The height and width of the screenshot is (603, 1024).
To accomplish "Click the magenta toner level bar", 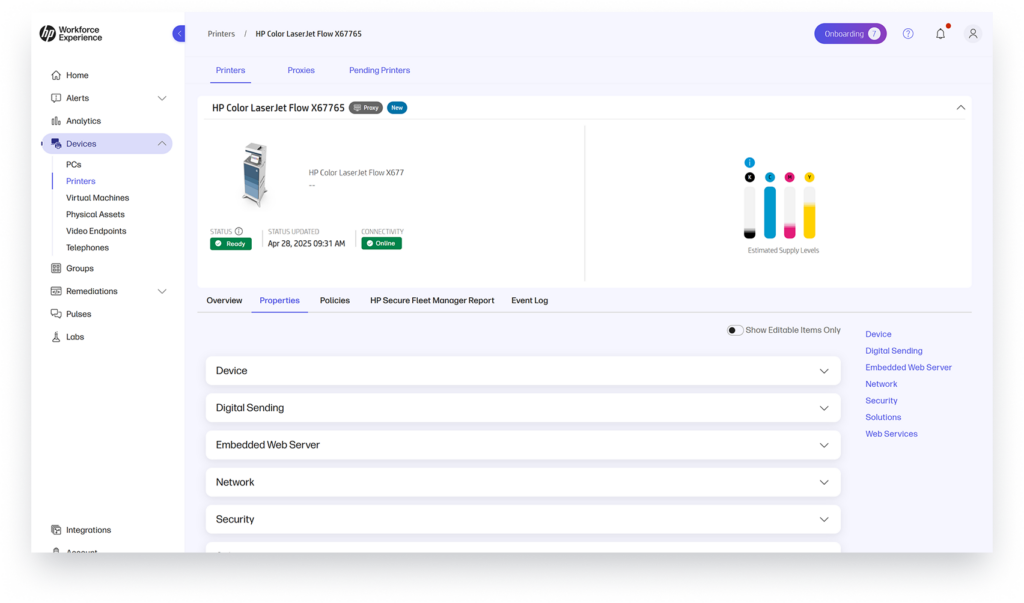I will (790, 212).
